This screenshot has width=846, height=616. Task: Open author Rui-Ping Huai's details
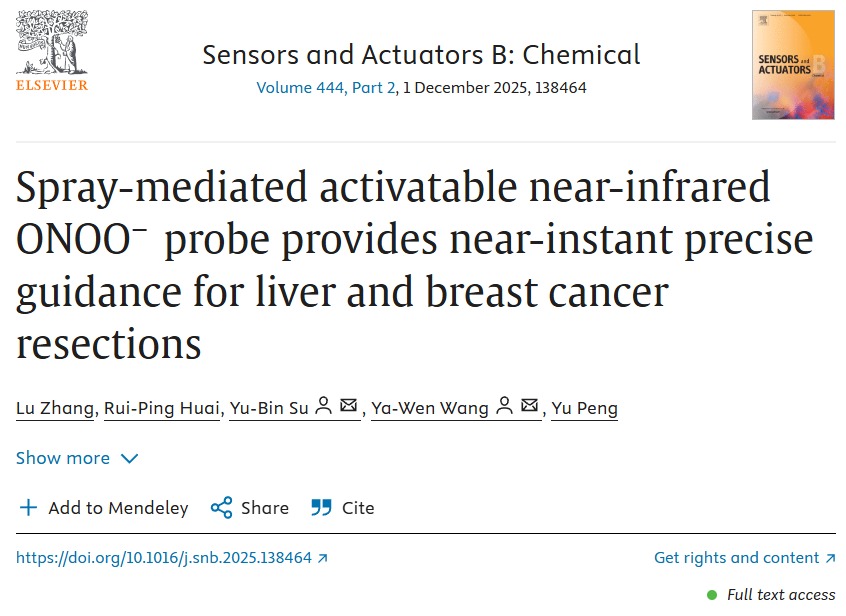tap(161, 408)
